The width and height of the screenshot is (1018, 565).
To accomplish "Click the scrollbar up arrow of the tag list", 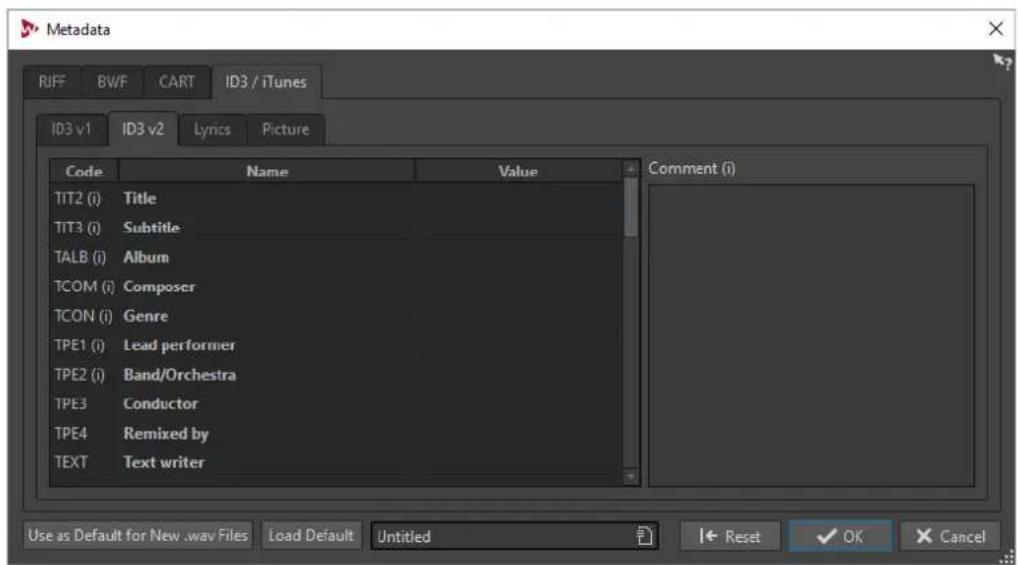I will pos(630,168).
